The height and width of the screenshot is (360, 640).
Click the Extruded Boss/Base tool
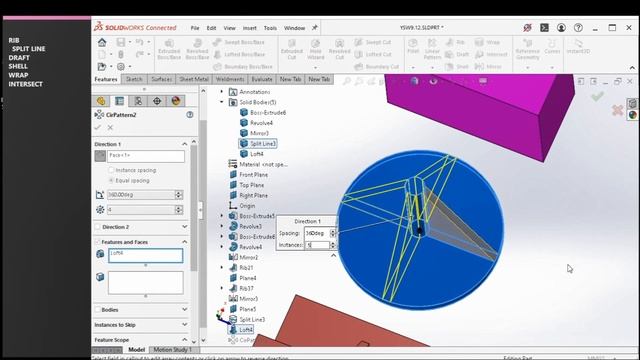169,49
